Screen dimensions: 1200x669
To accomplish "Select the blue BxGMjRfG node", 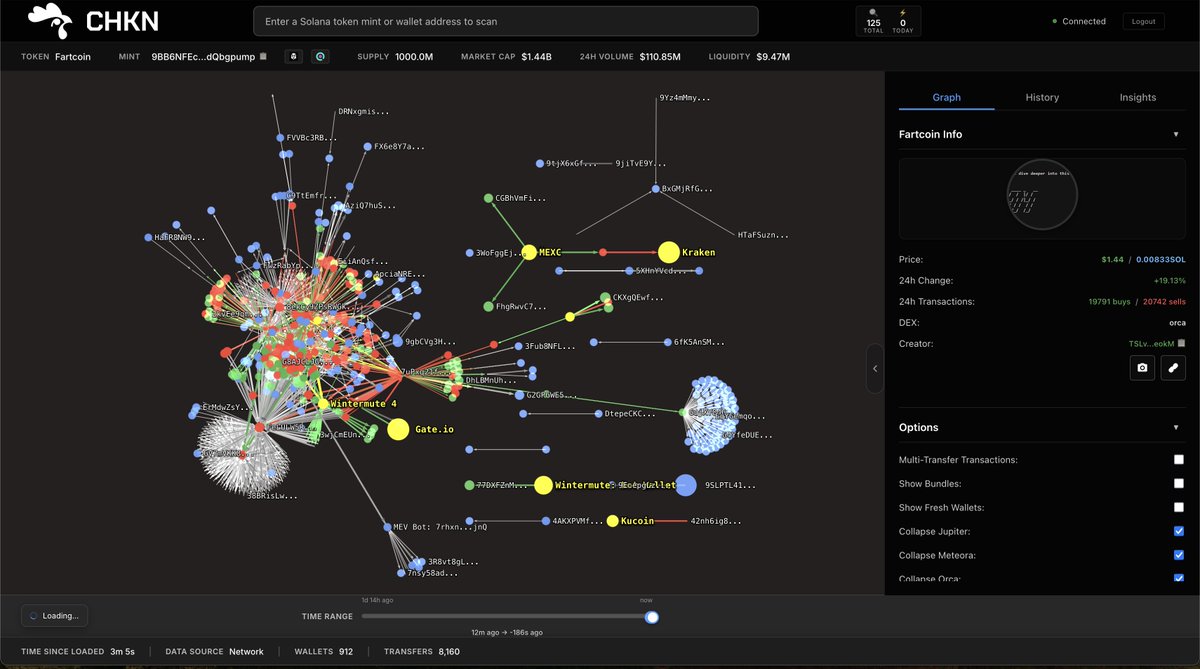I will [656, 188].
